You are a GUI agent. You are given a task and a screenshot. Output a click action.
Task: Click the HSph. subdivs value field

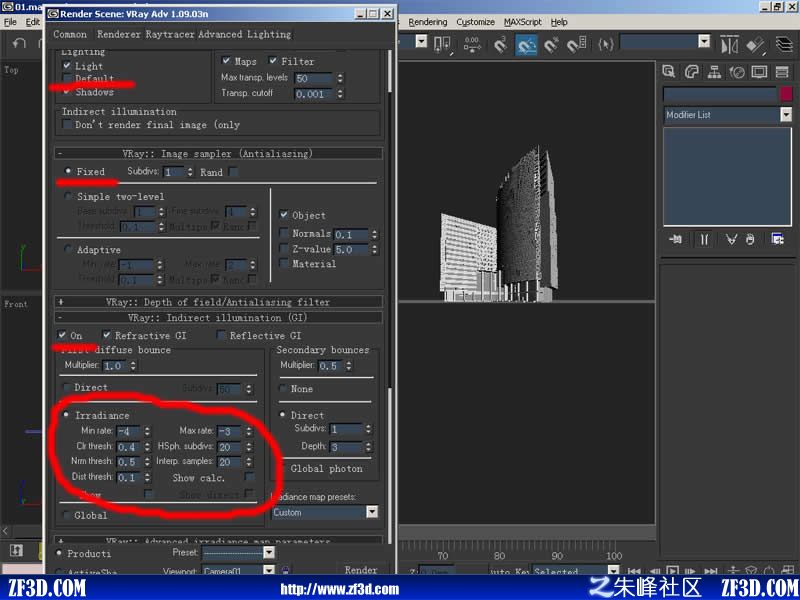click(231, 446)
